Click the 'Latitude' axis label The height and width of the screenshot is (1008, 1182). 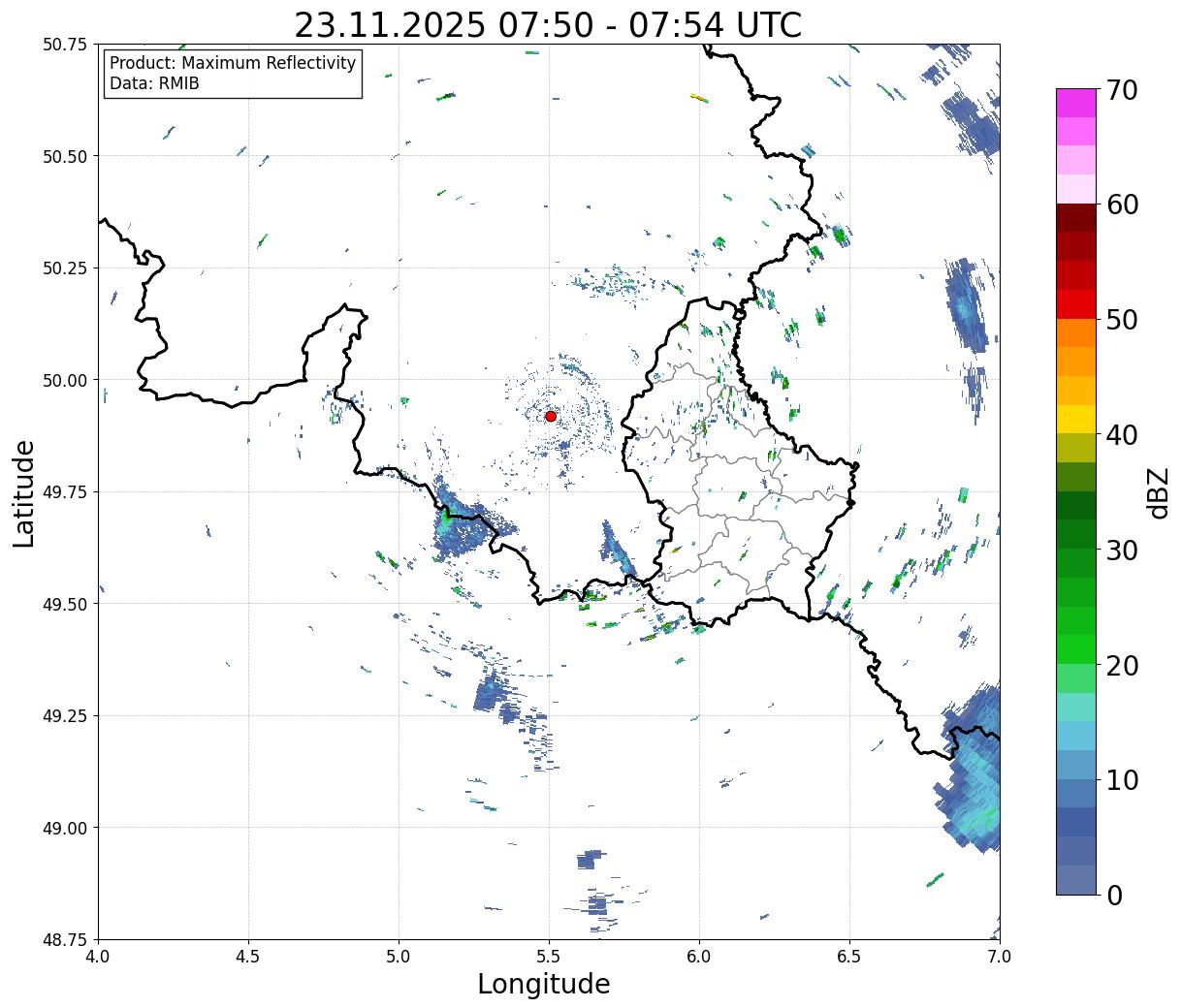pos(24,492)
